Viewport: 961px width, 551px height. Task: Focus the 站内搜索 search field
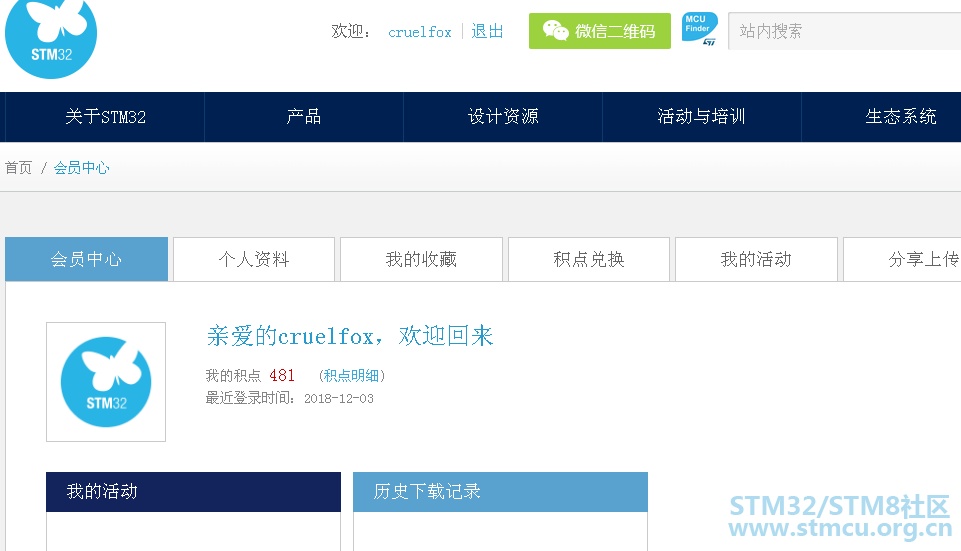(x=844, y=31)
